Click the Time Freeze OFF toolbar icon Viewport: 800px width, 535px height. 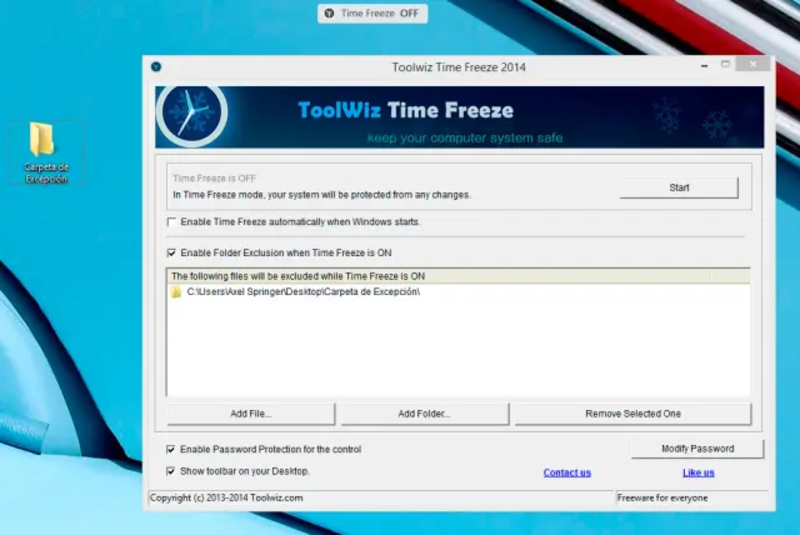pos(330,13)
